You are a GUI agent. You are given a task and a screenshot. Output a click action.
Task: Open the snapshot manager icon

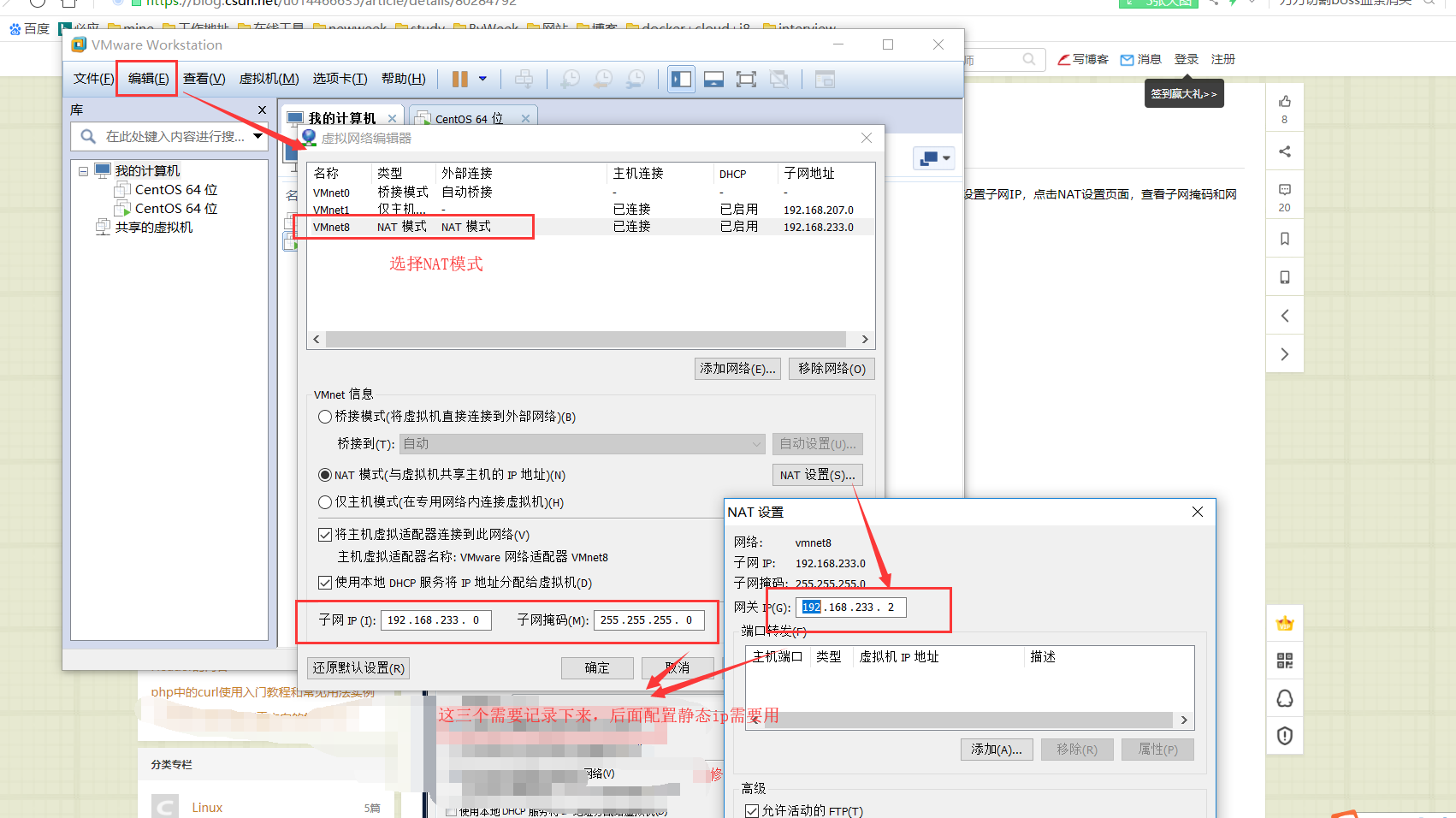point(636,80)
